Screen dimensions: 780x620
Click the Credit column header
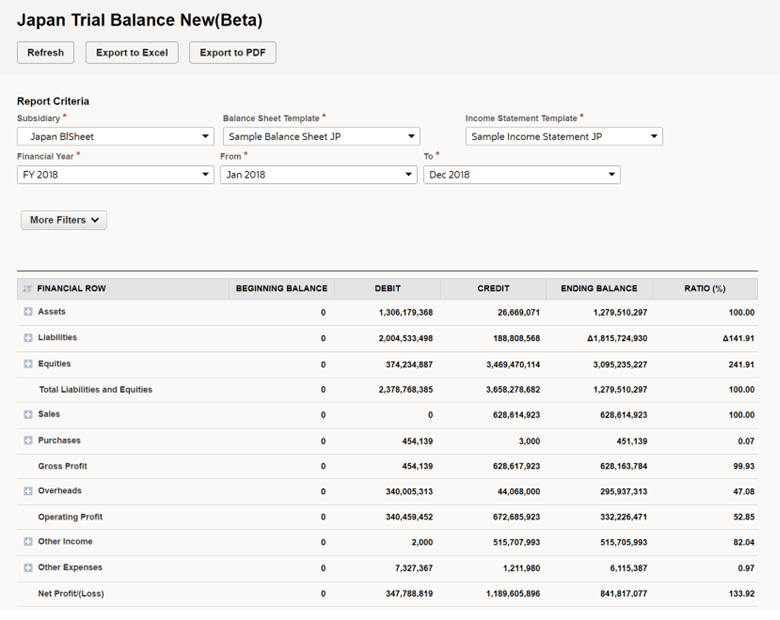tap(493, 289)
